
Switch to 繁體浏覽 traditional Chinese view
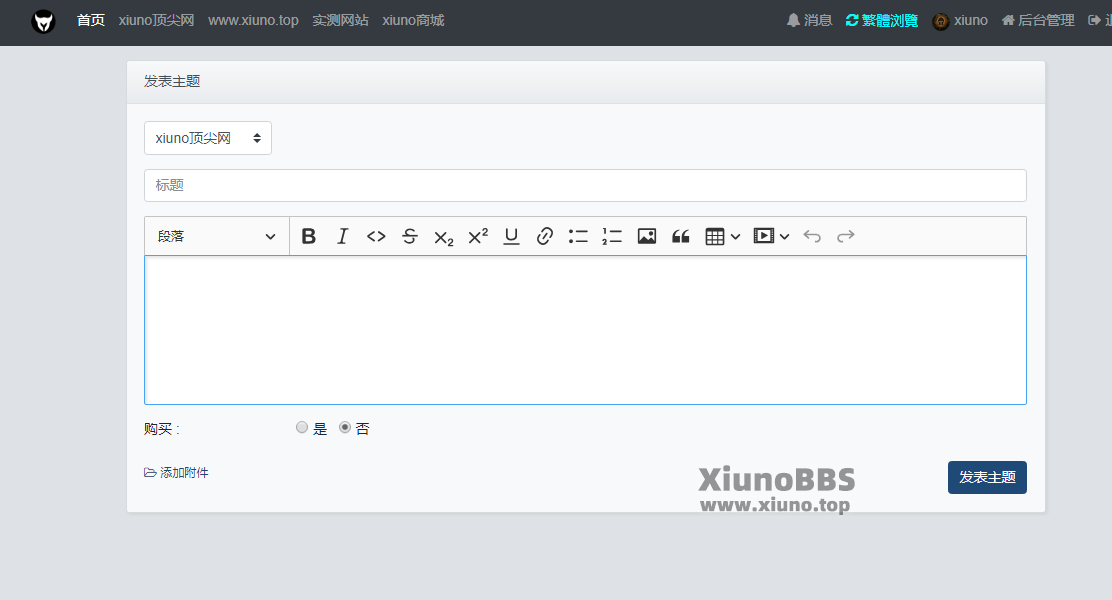coord(882,21)
